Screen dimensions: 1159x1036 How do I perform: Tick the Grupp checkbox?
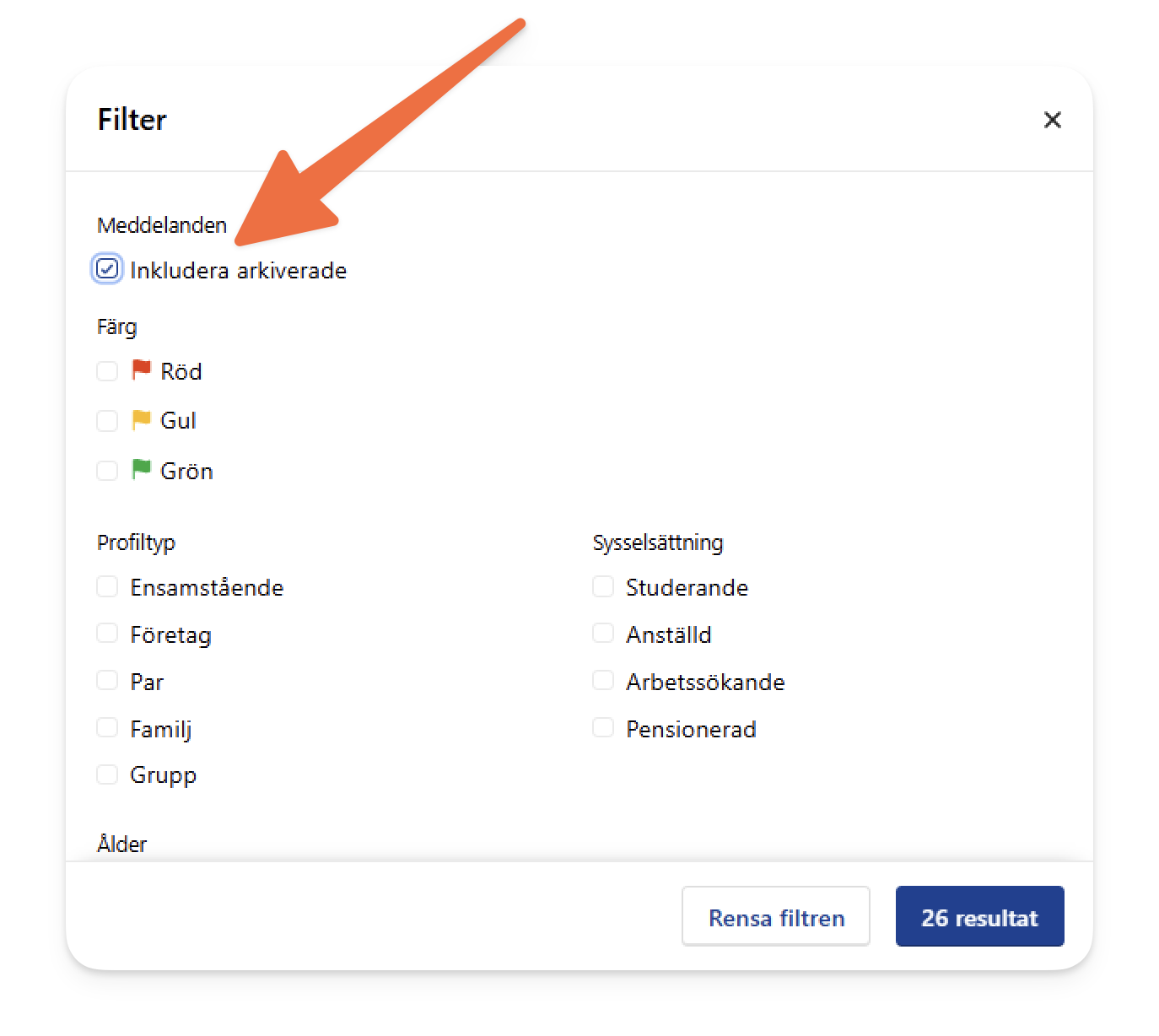tap(107, 774)
